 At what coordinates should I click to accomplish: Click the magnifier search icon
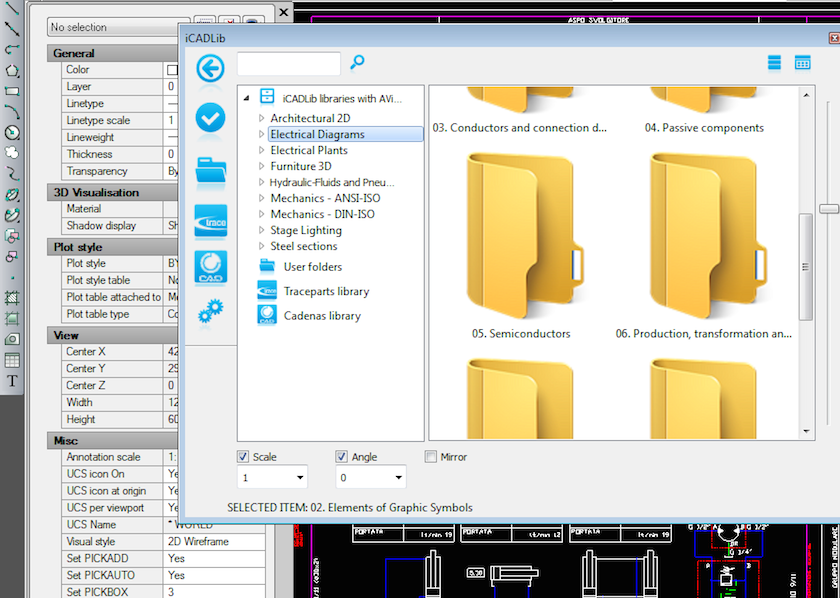(x=357, y=63)
